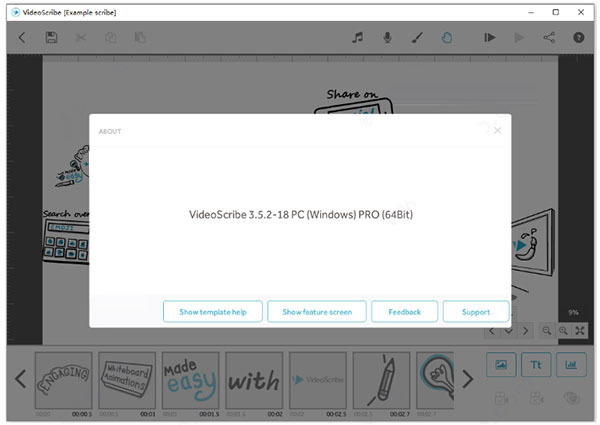The width and height of the screenshot is (600, 425).
Task: Minimize the VideoScribe window
Action: pos(531,12)
